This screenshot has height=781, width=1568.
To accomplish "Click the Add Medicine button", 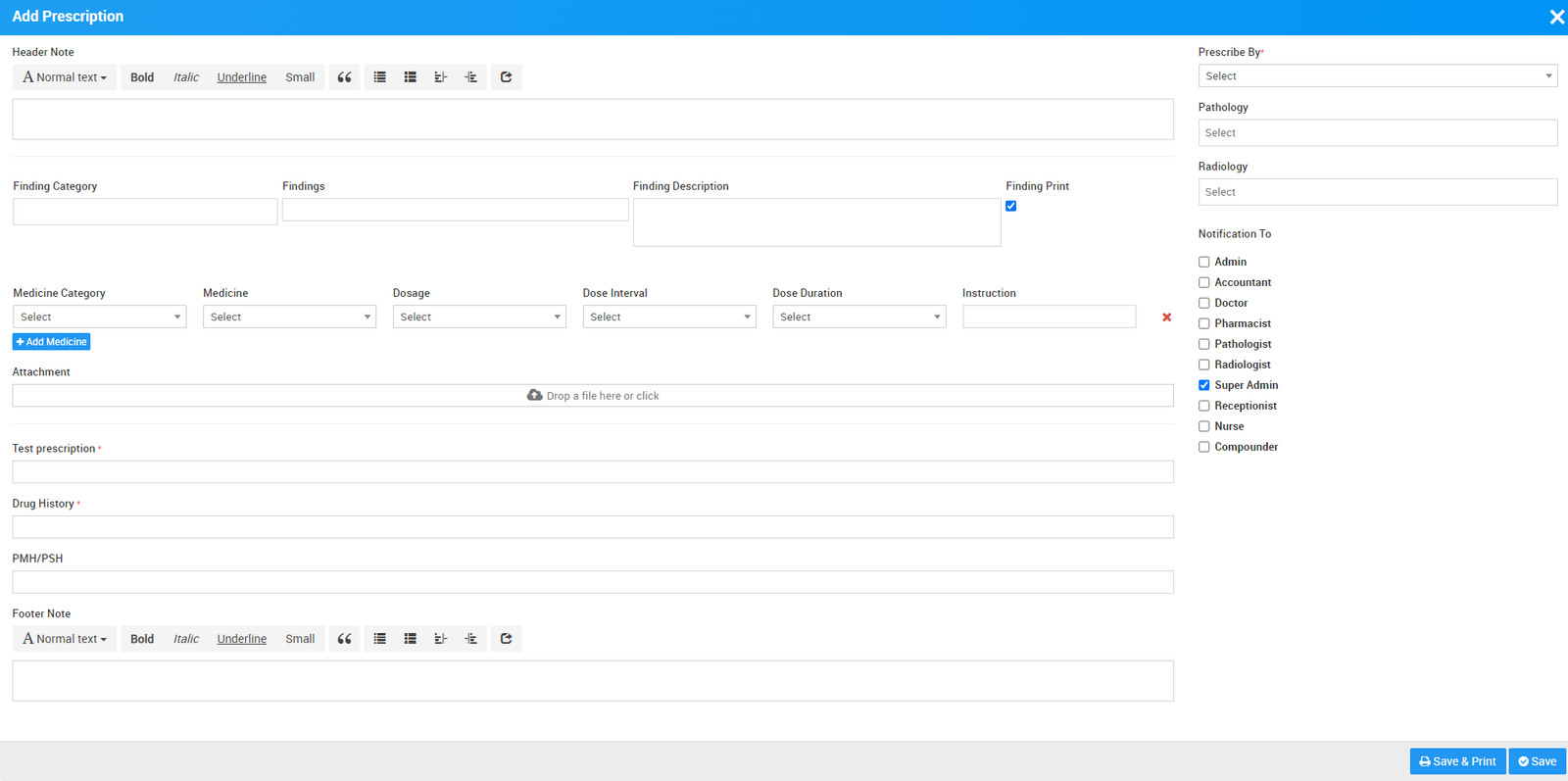I will pos(52,342).
